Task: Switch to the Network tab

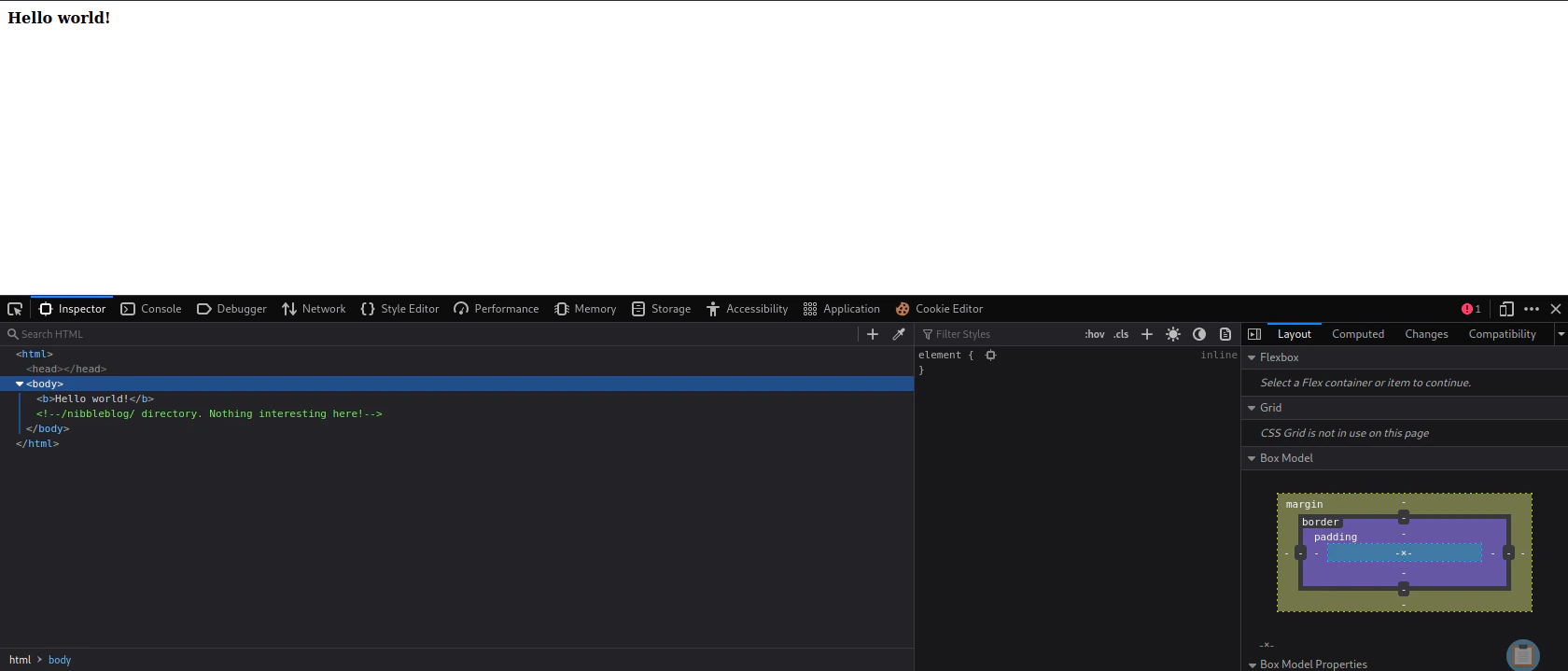Action: click(314, 309)
